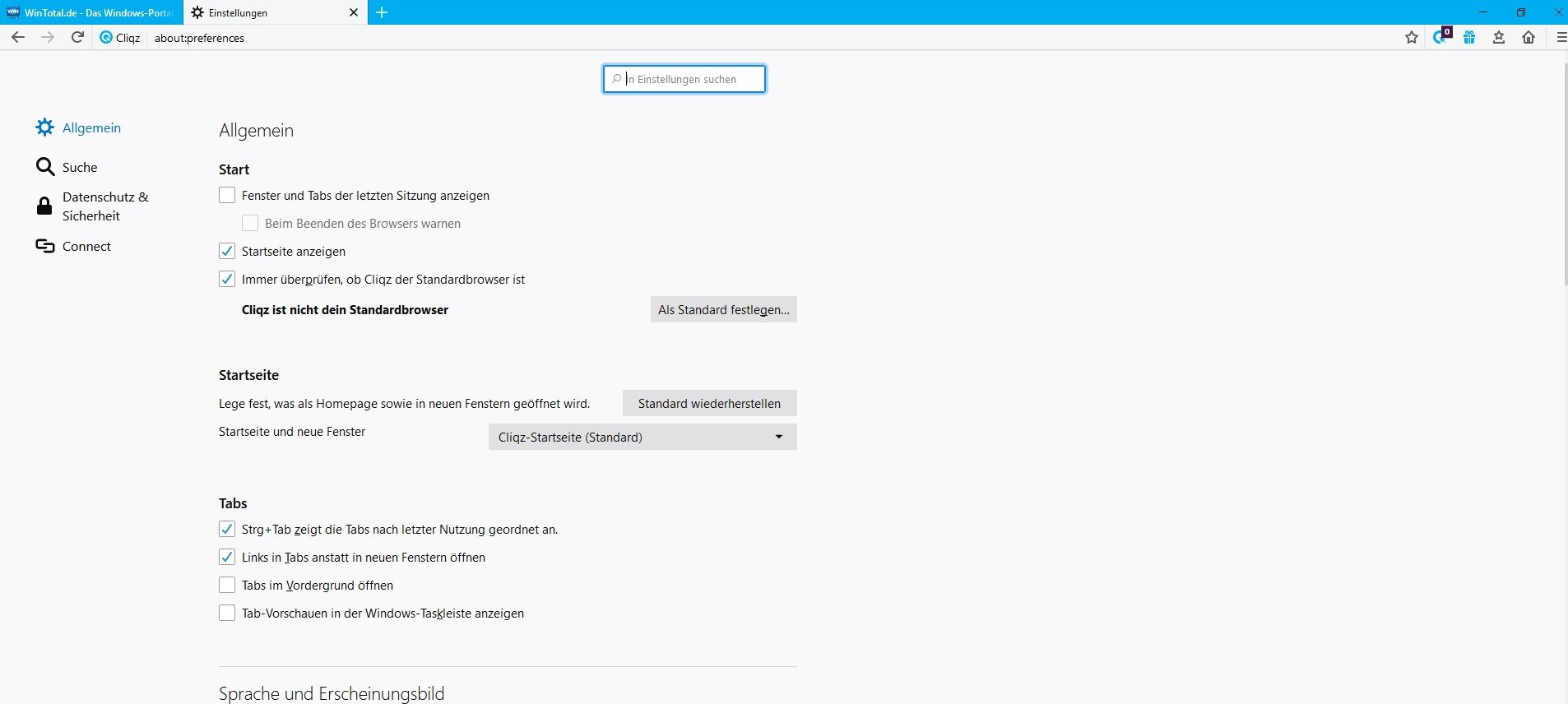Click the 'Cliqz ist nicht dein Standardbrowser' text
1568x704 pixels.
(x=346, y=310)
